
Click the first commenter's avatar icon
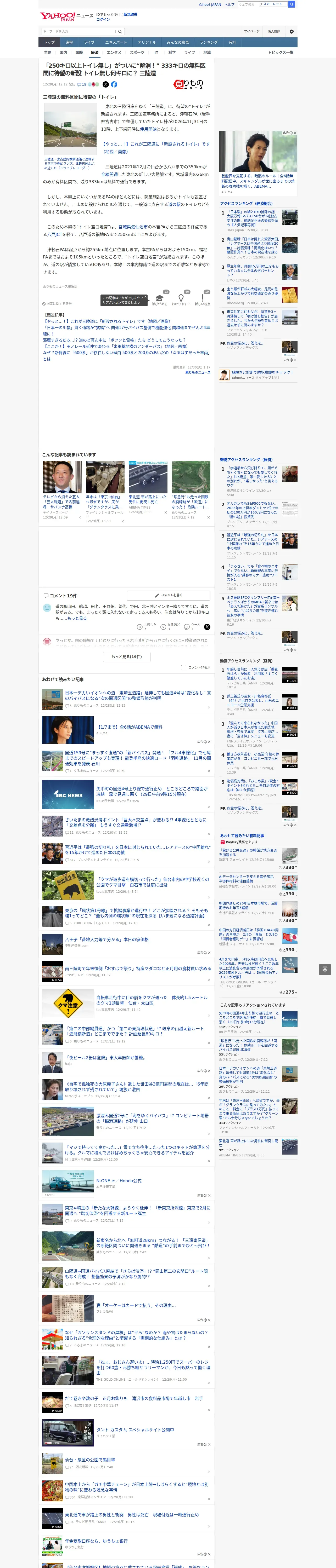click(47, 608)
